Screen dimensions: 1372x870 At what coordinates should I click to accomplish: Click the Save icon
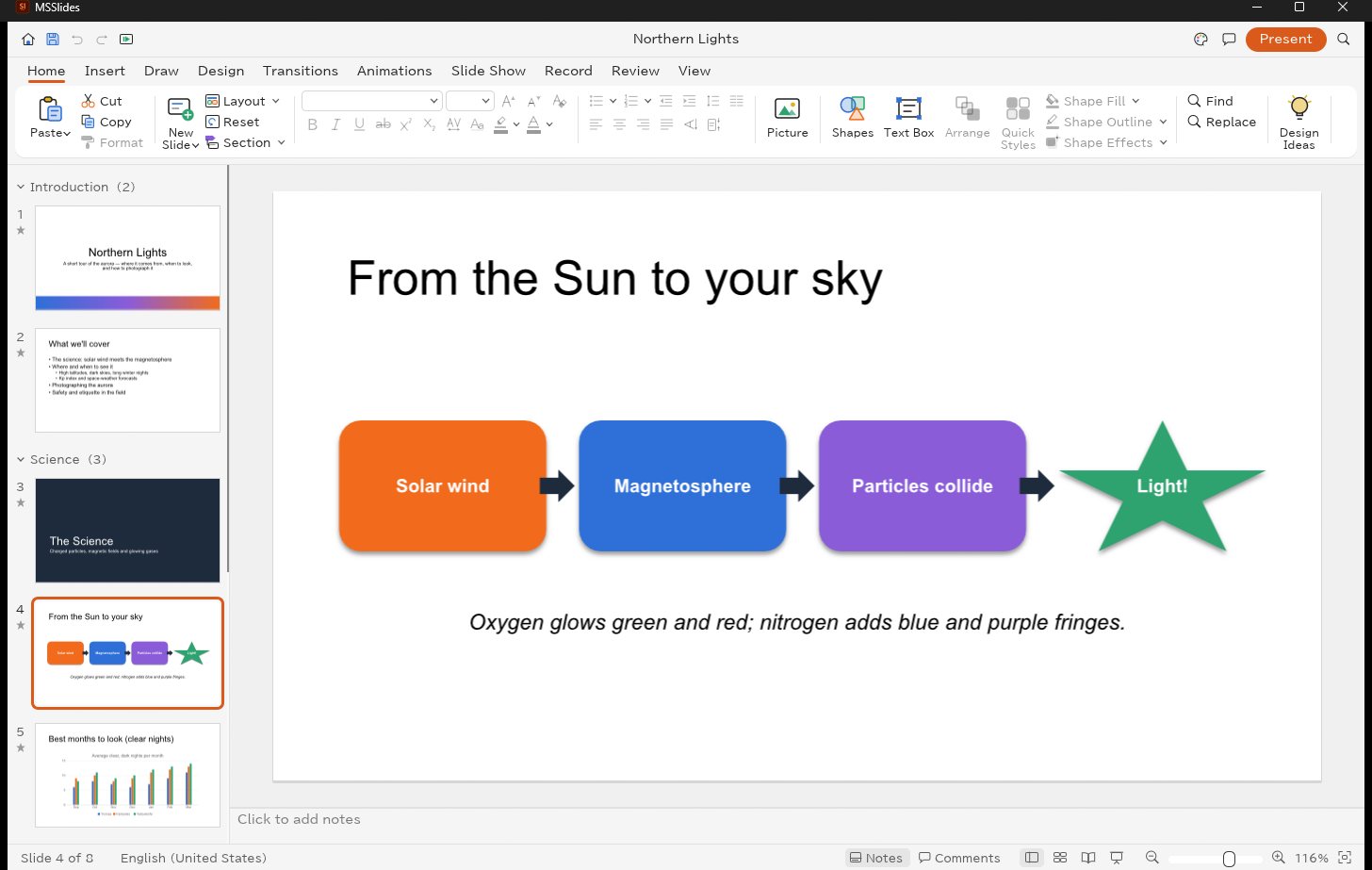(x=53, y=40)
